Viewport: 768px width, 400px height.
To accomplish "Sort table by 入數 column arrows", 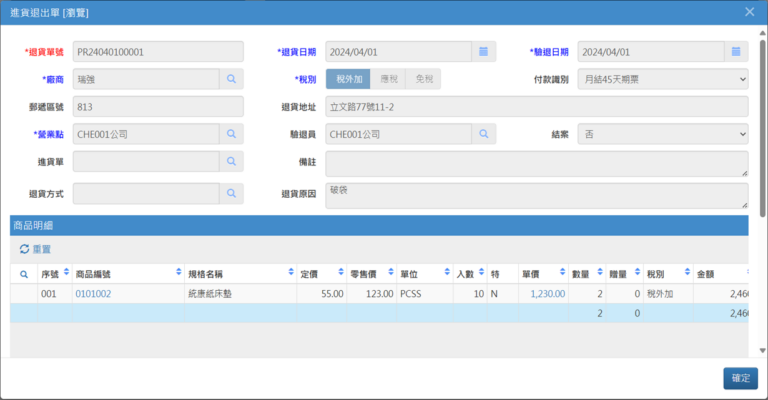I will tap(481, 272).
